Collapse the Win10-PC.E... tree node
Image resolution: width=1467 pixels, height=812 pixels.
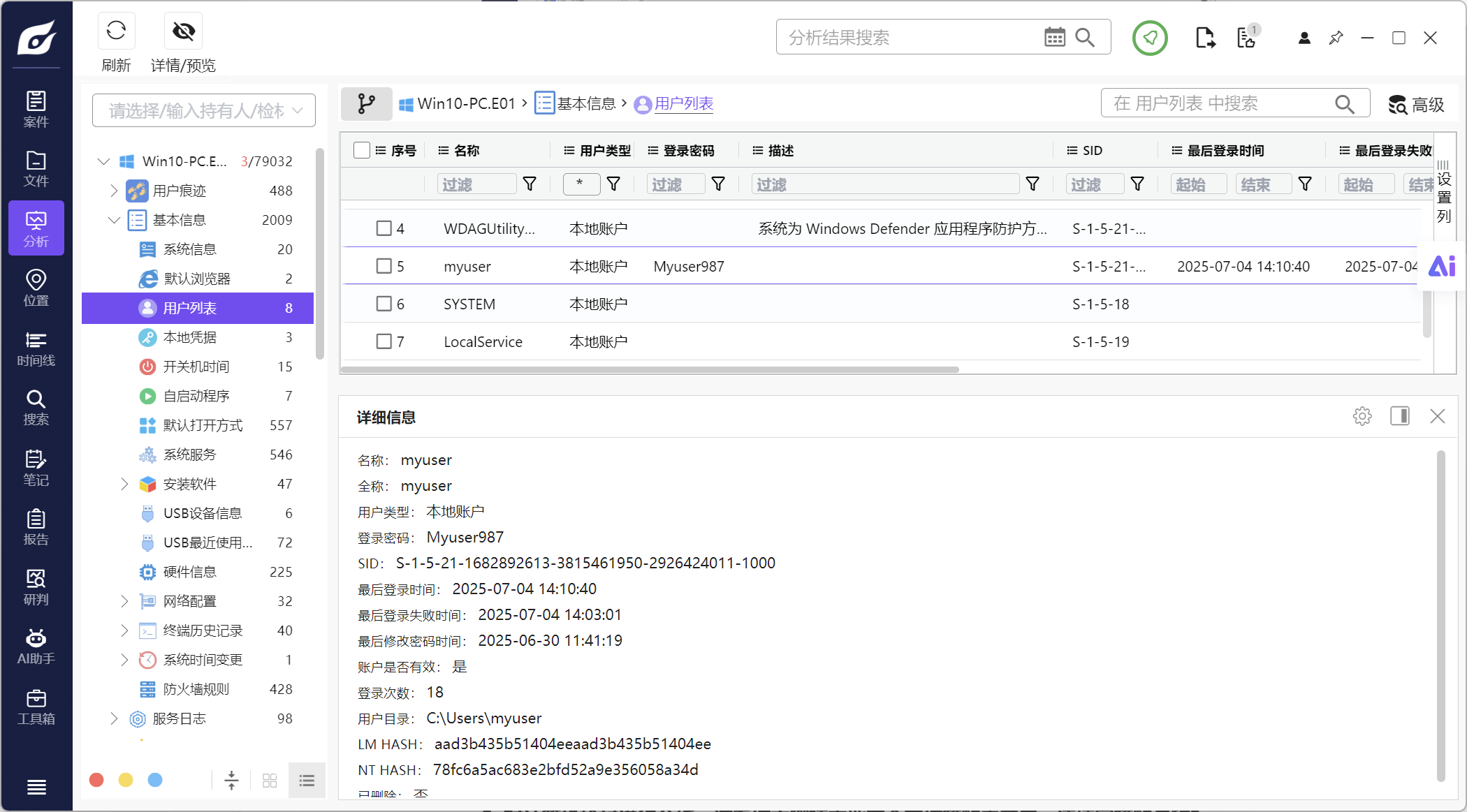(103, 161)
